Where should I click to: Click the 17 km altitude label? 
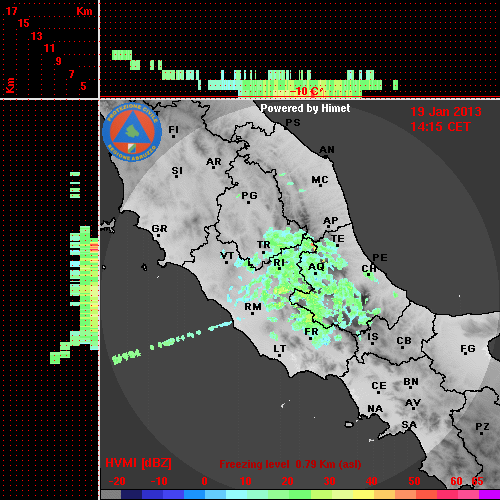pos(11,11)
